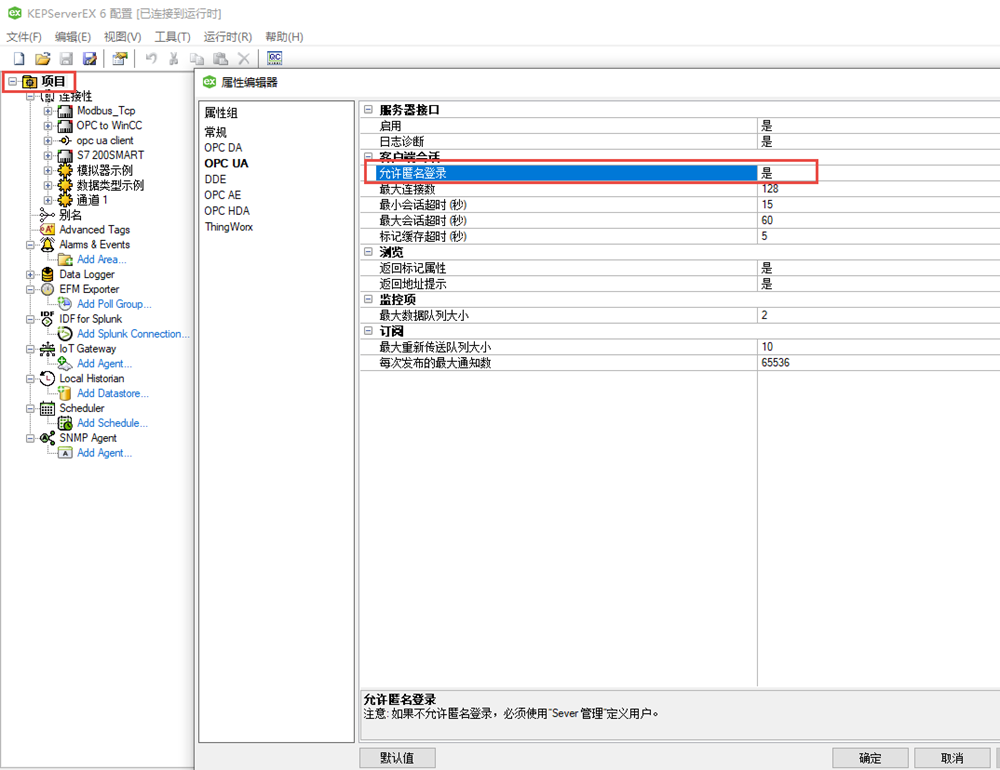Click the Save toolbar icon
The height and width of the screenshot is (770, 1000).
pos(66,59)
